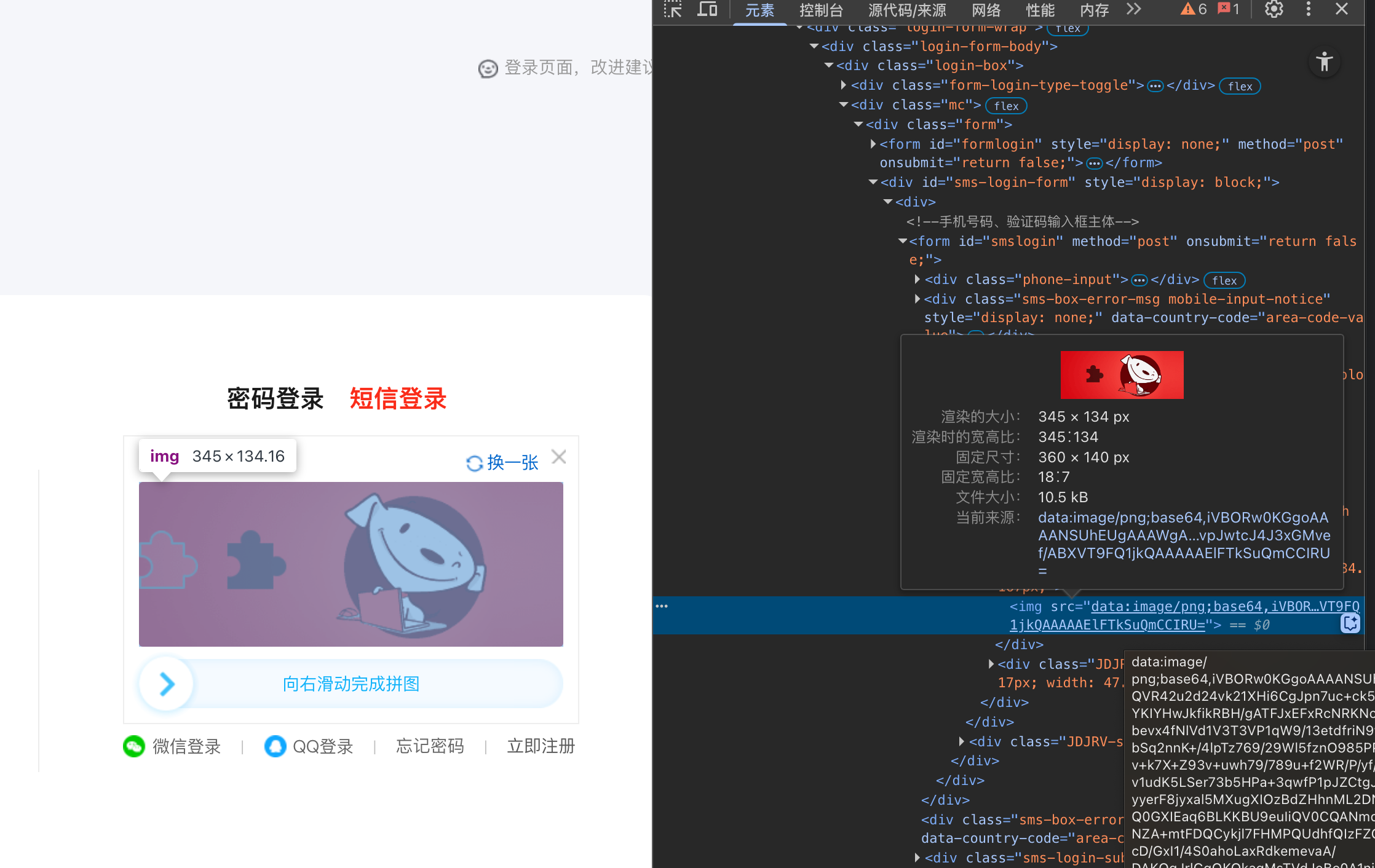Show more DevTools tabs chevron
This screenshot has height=868, width=1375.
[1133, 9]
